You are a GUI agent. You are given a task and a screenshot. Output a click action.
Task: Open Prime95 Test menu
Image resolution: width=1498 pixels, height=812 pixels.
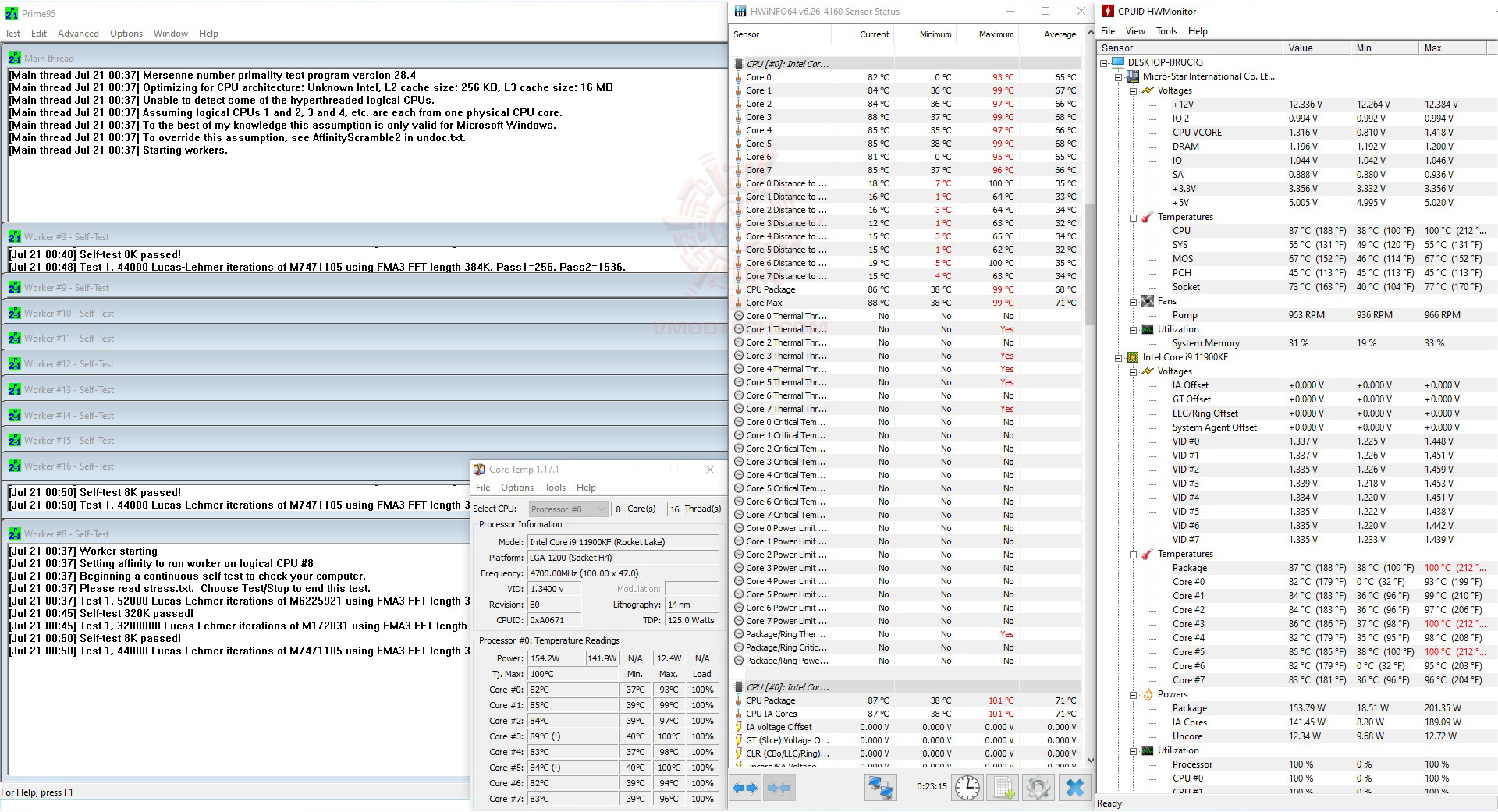point(12,34)
